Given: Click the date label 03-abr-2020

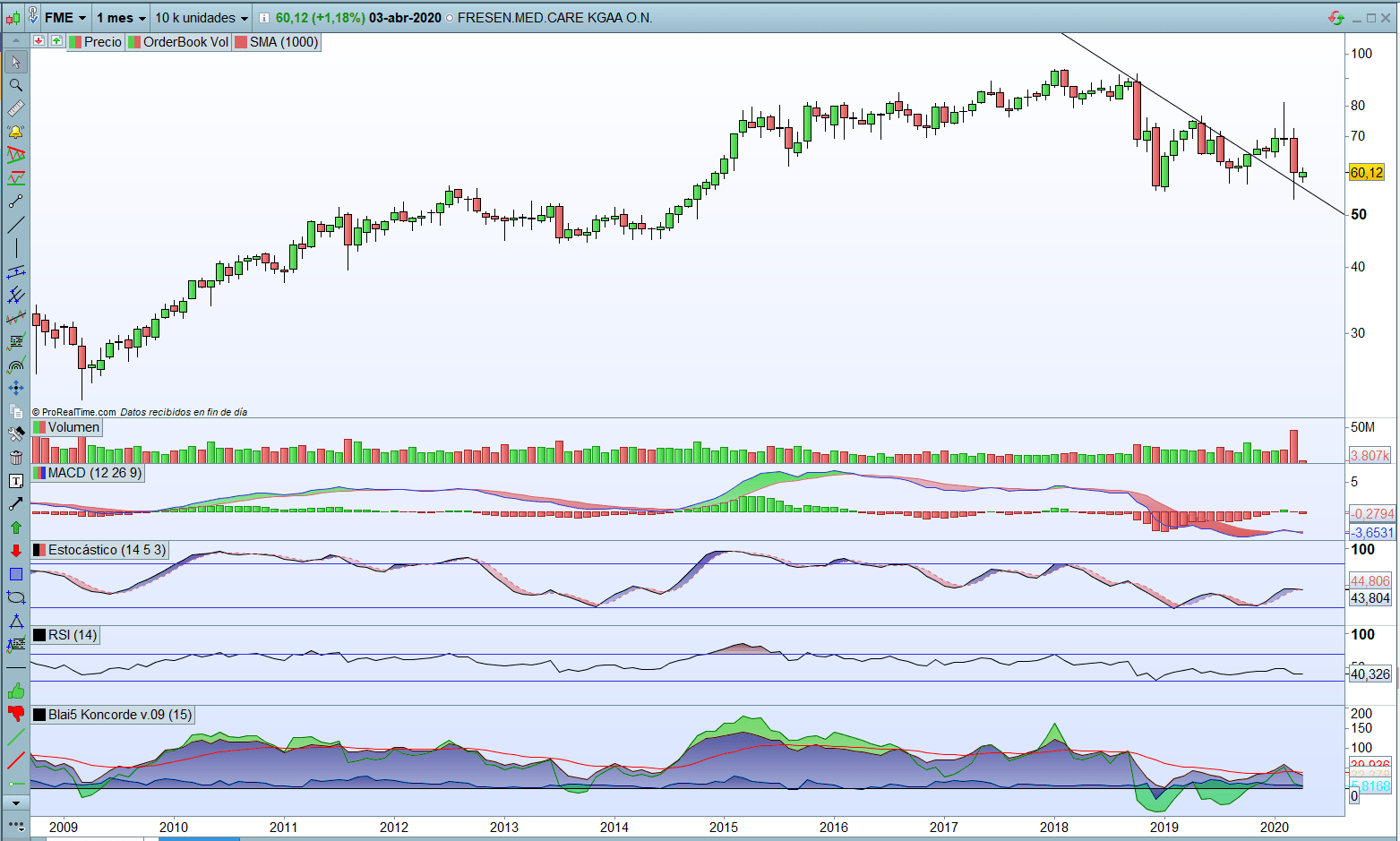Looking at the screenshot, I should point(405,18).
